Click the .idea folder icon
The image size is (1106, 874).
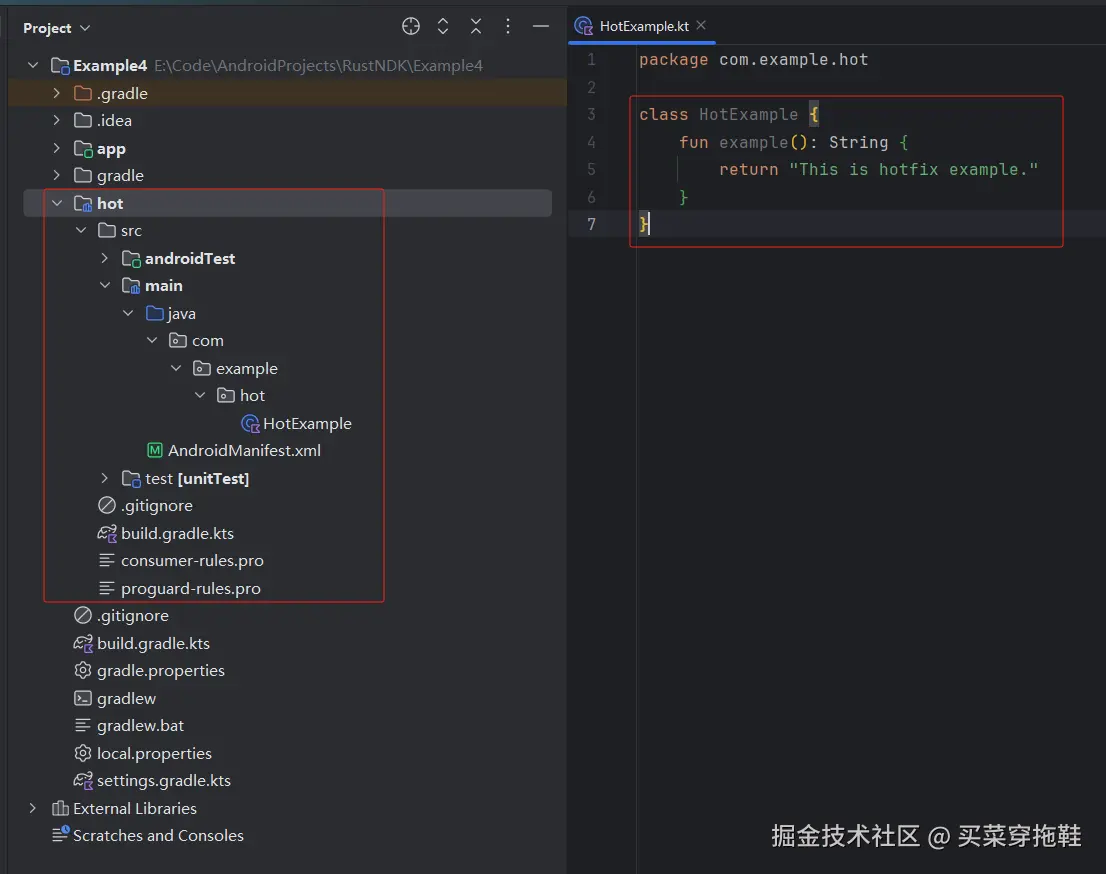click(83, 120)
